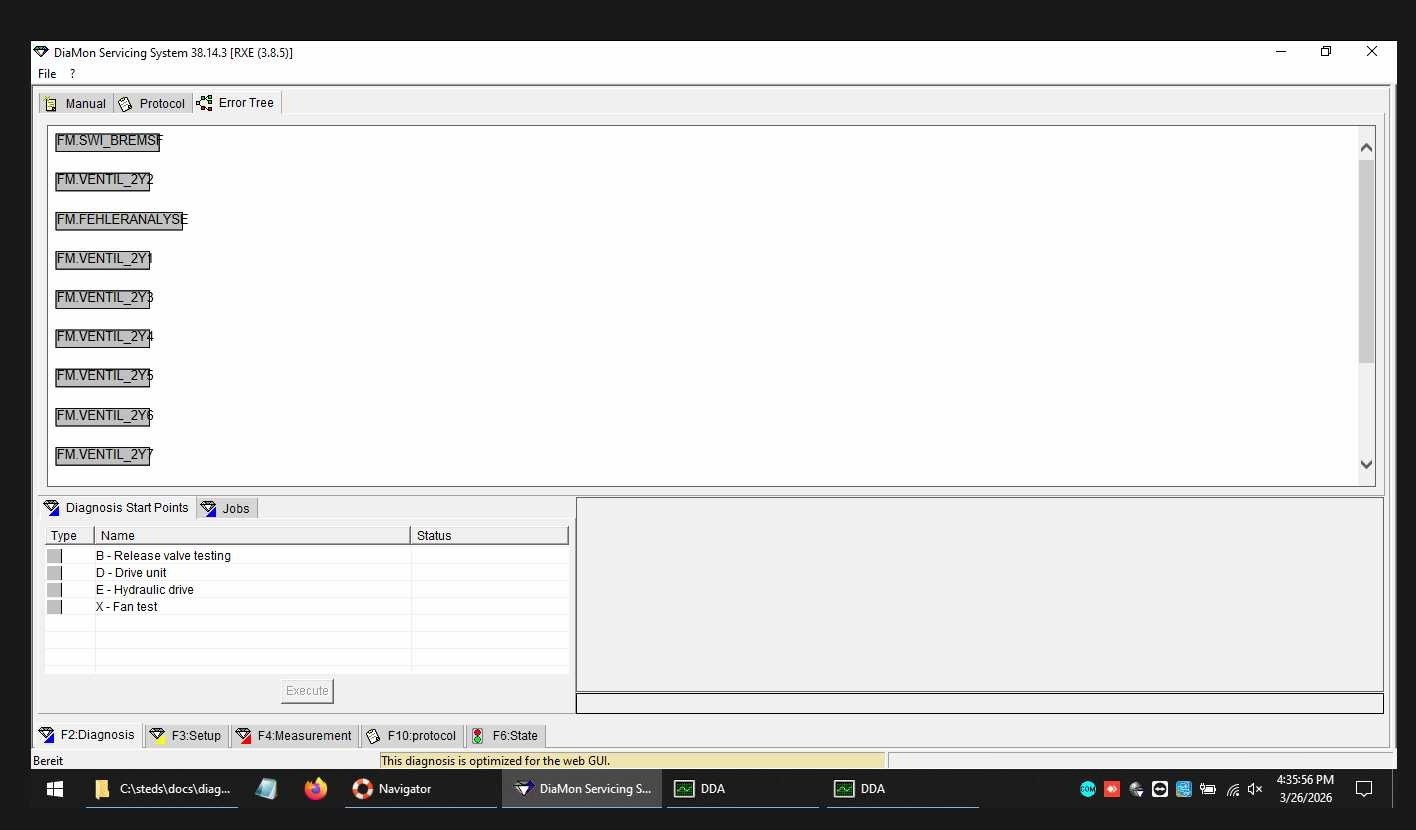Click blue circuit tray icon
1416x830 pixels.
point(1184,789)
